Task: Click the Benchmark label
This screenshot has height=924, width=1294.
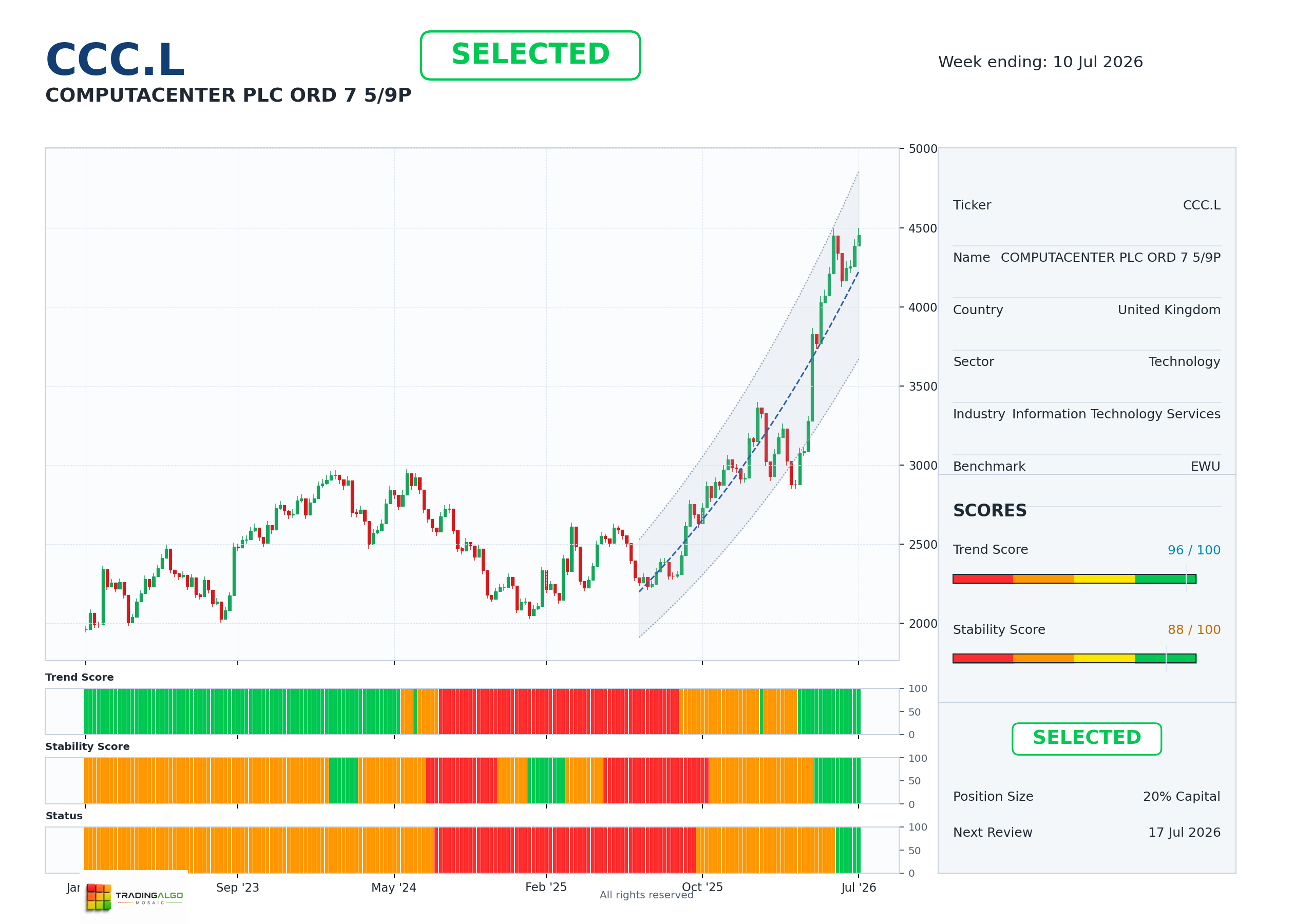Action: (x=989, y=467)
